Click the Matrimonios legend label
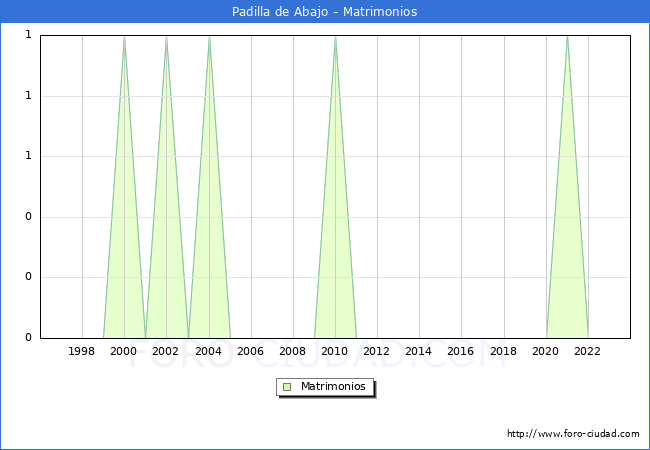The height and width of the screenshot is (450, 650). (333, 386)
